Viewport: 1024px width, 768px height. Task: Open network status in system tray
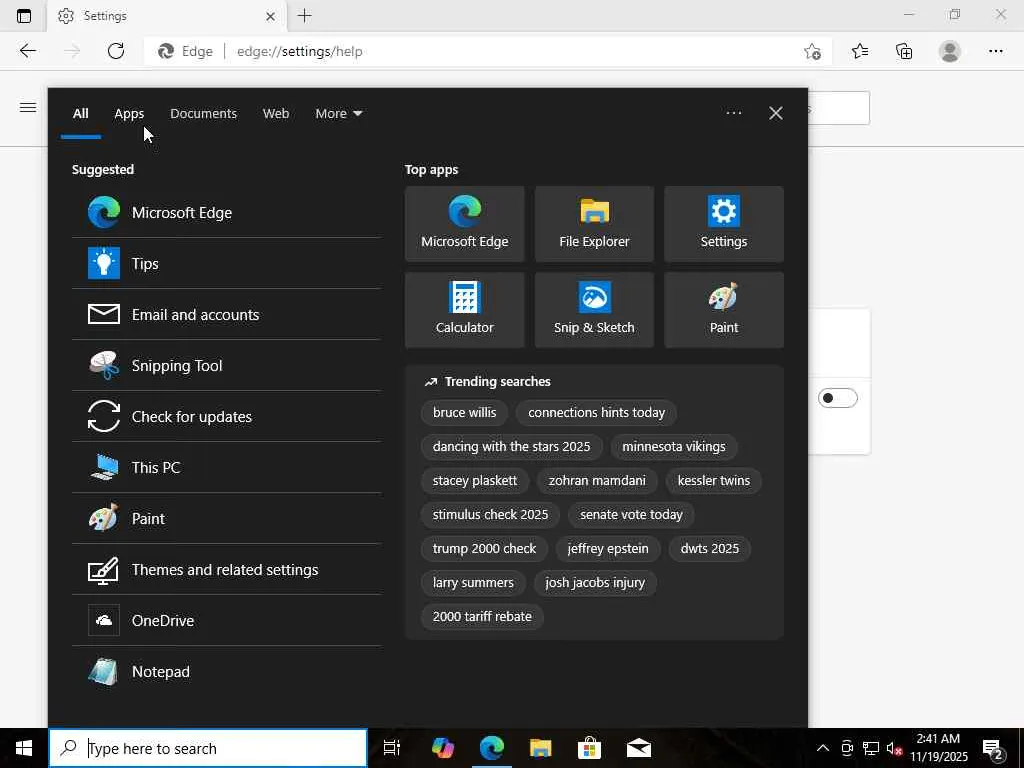click(x=871, y=748)
